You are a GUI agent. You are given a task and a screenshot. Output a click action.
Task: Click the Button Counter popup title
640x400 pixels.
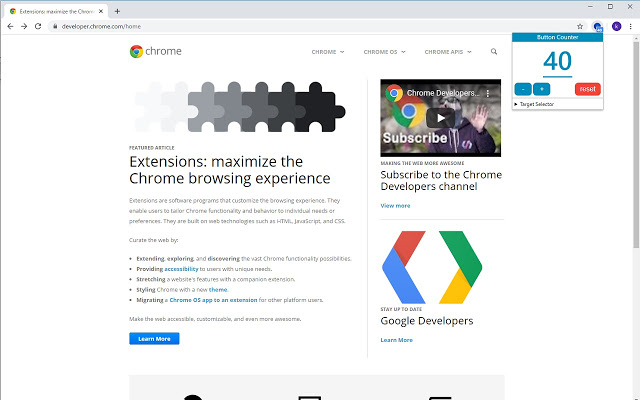[x=558, y=37]
